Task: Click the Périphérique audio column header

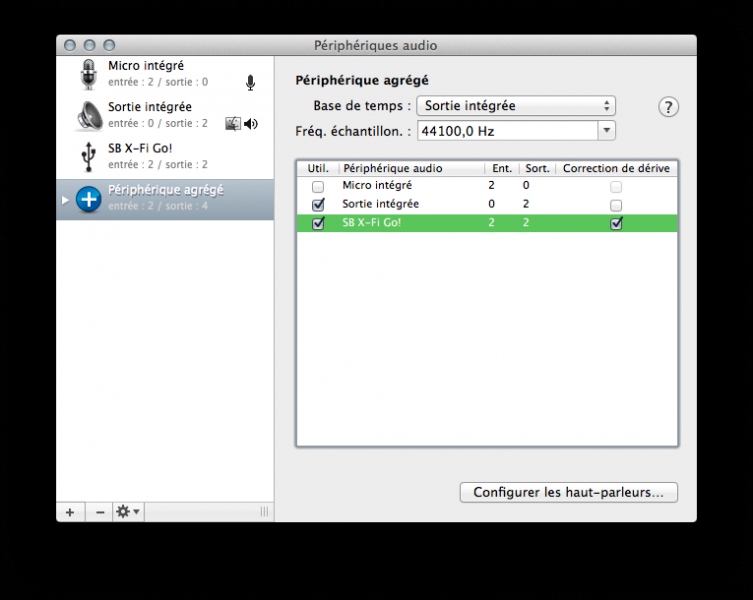Action: [x=412, y=168]
